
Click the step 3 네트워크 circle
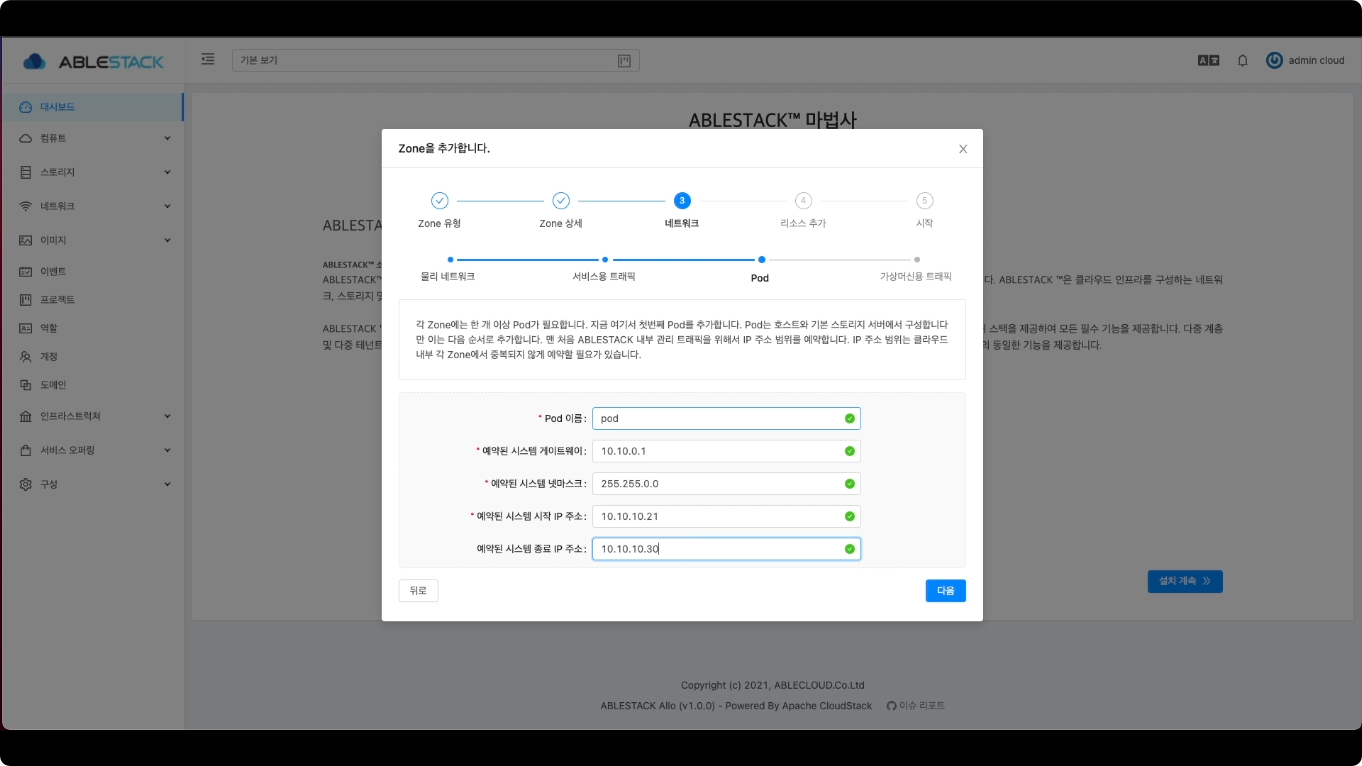pos(682,201)
